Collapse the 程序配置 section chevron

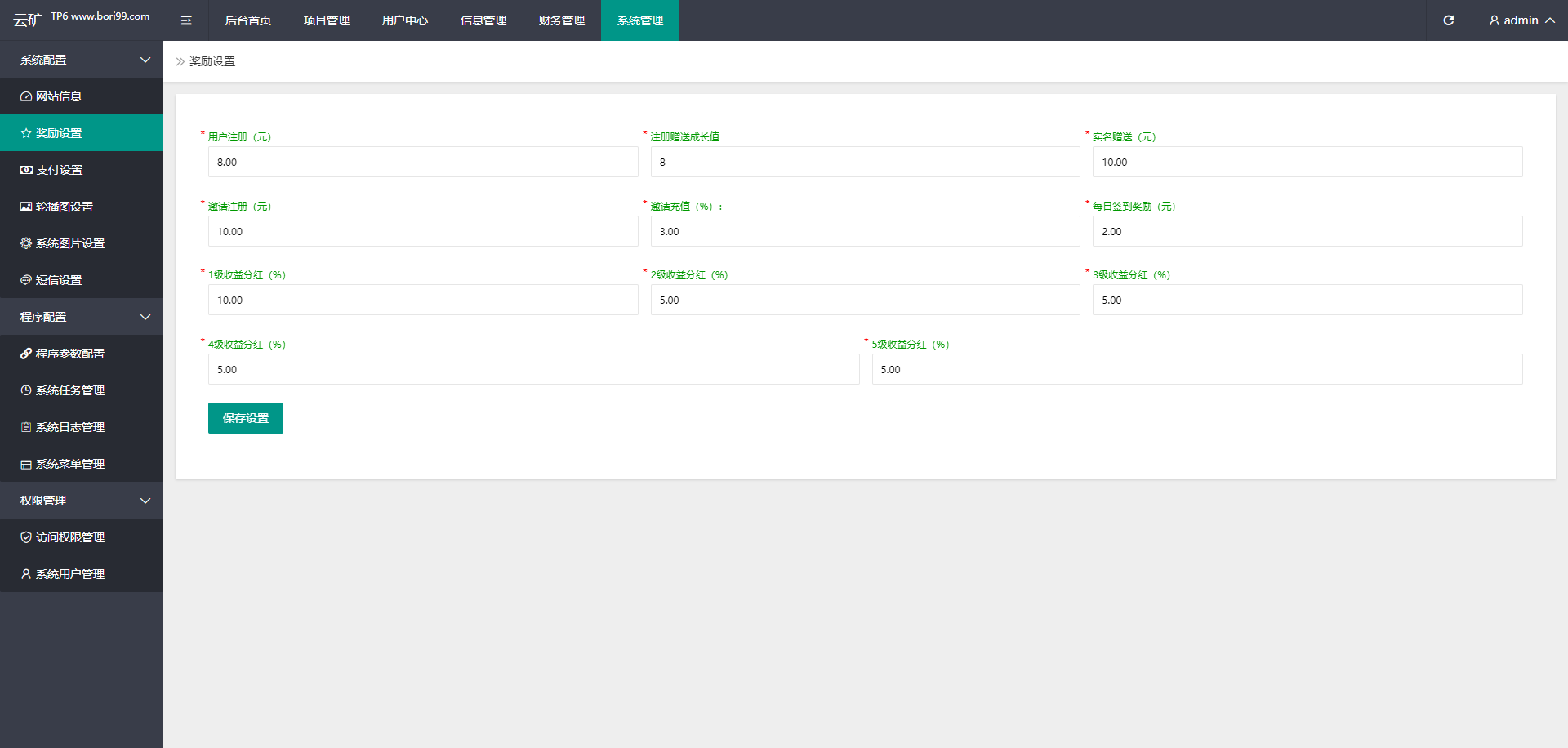coord(145,317)
